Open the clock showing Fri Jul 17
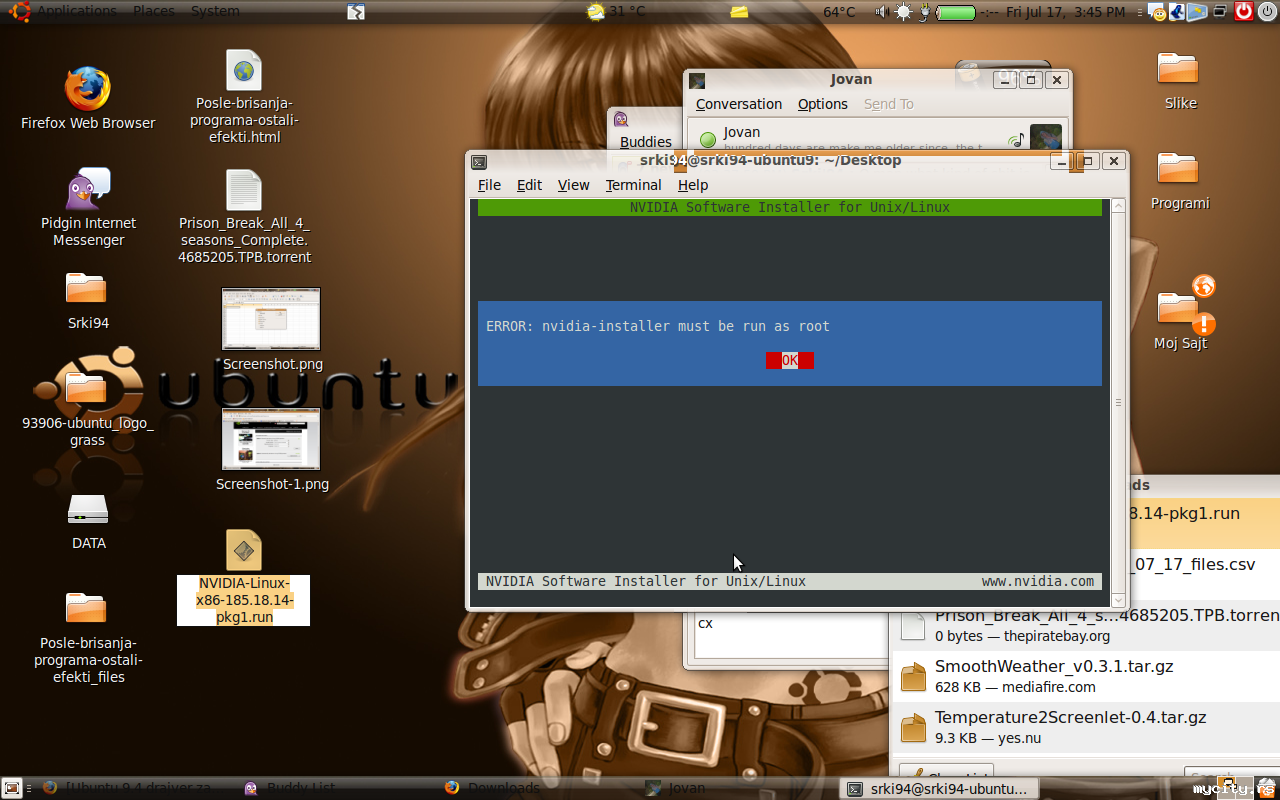The width and height of the screenshot is (1280, 800). 1066,11
